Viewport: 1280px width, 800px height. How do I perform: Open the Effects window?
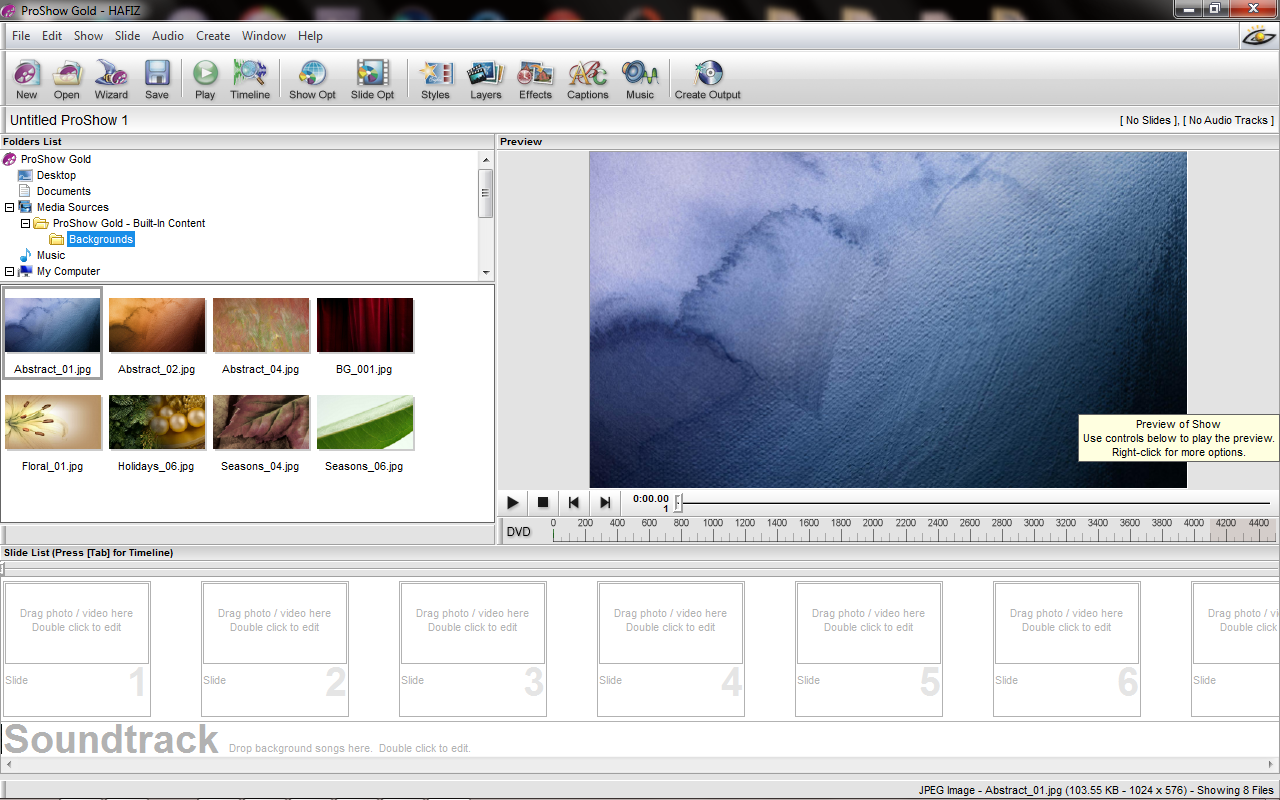tap(535, 79)
